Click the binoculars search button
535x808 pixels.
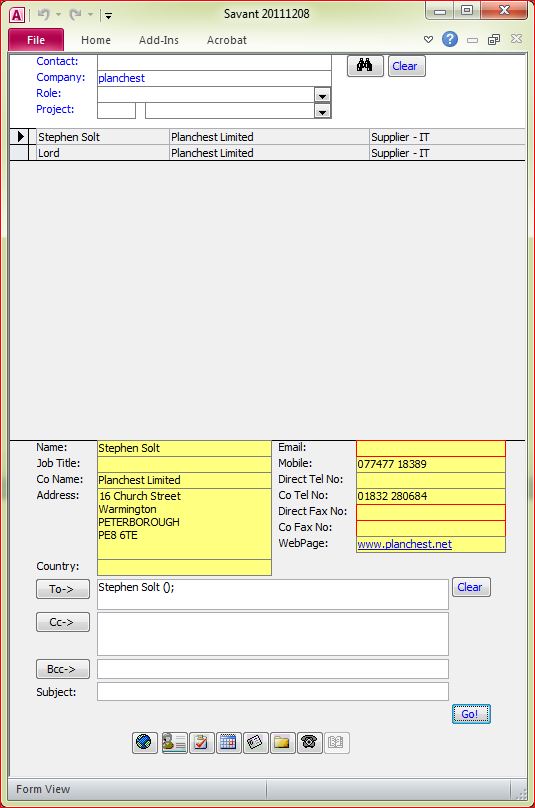(x=365, y=66)
